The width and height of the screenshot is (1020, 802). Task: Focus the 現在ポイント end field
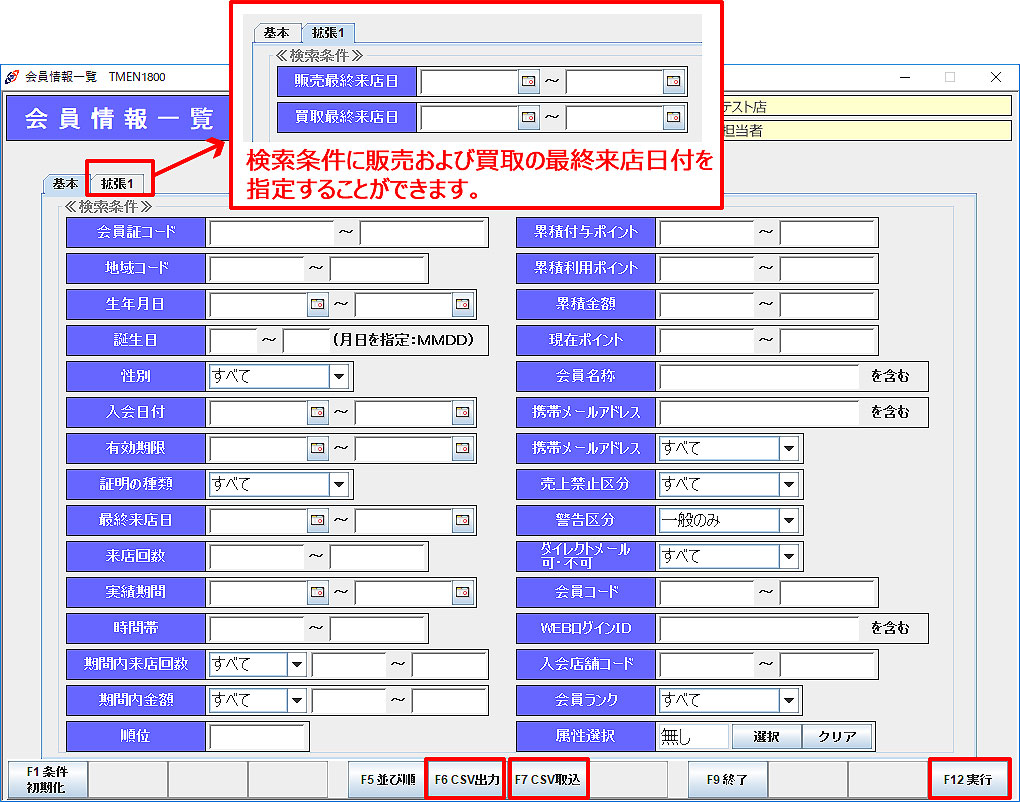click(x=827, y=340)
